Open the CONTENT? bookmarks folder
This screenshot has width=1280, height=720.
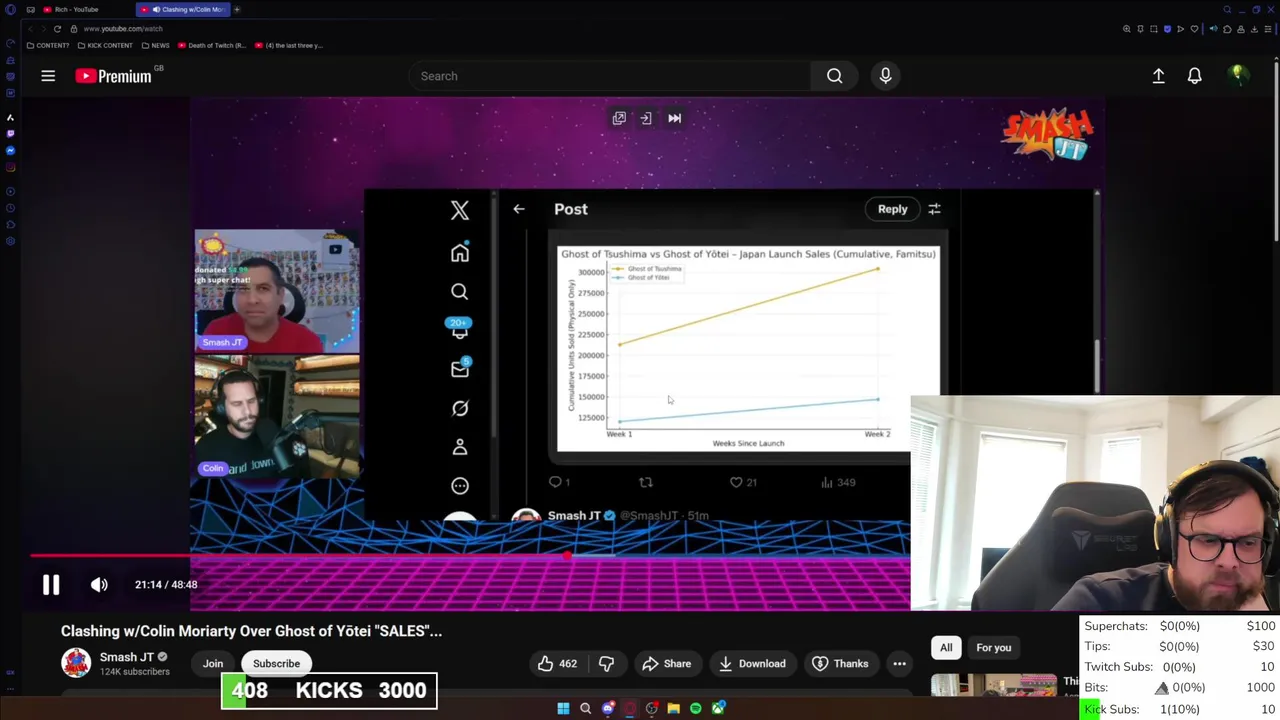point(48,45)
